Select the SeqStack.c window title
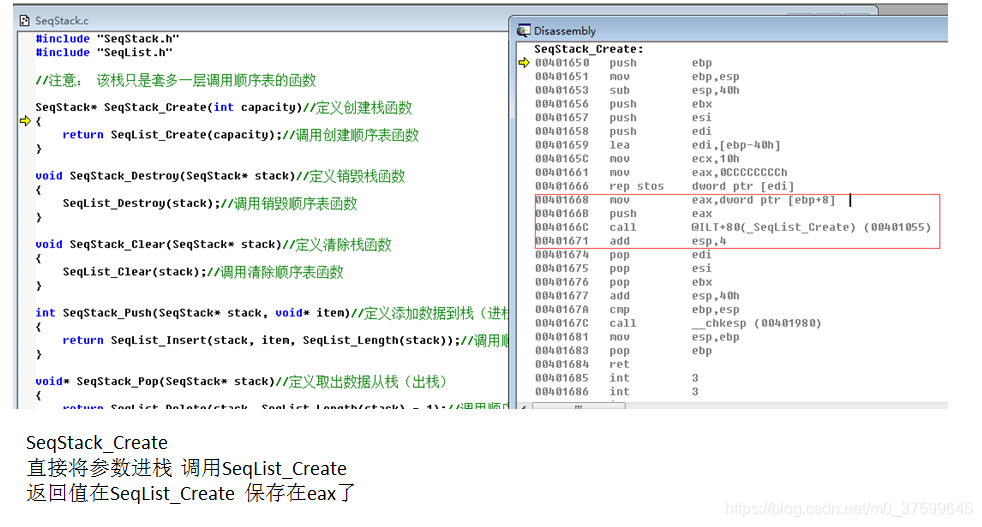 pos(62,21)
